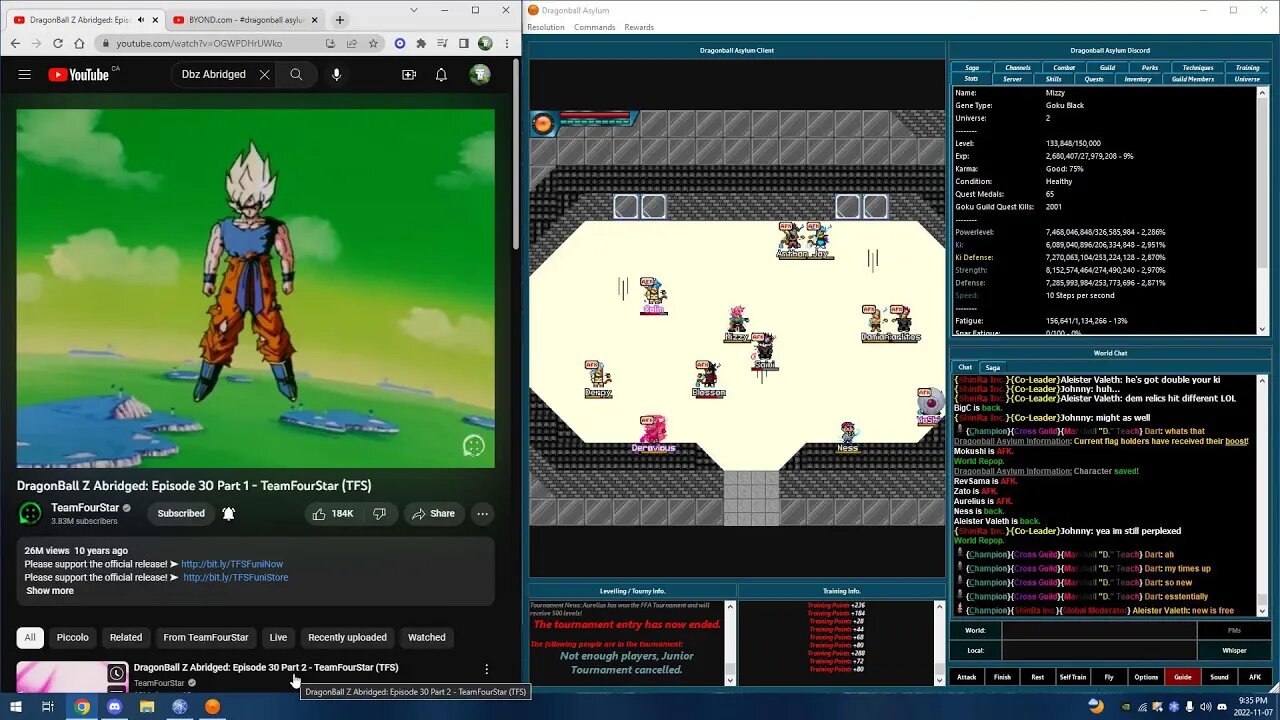1280x720 pixels.
Task: Toggle Self Train in Dragonball Asylum
Action: 1073,677
